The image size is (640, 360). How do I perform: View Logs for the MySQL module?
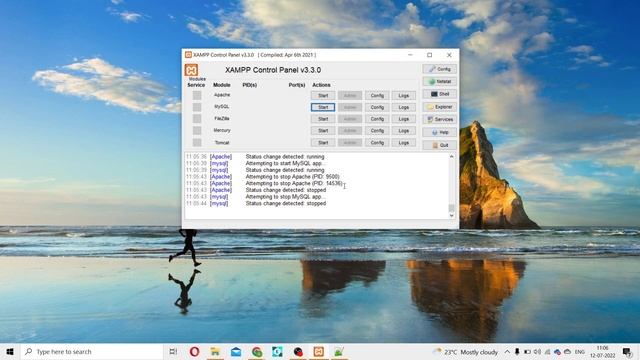(x=404, y=107)
